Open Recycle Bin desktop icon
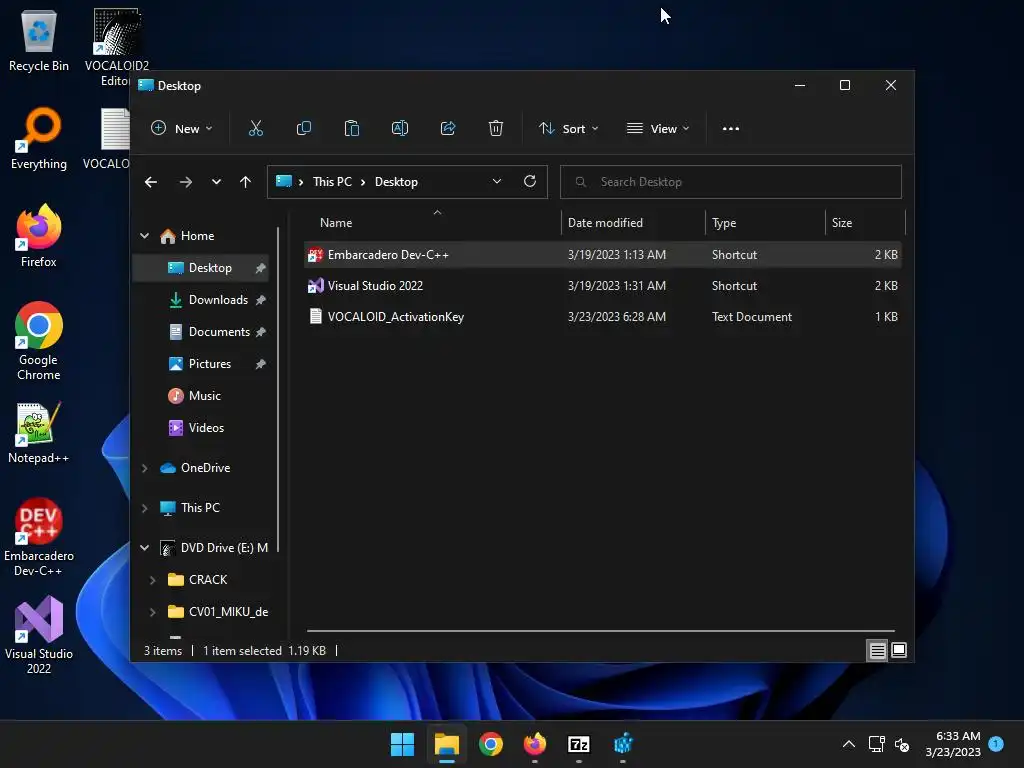Viewport: 1024px width, 768px height. point(39,40)
